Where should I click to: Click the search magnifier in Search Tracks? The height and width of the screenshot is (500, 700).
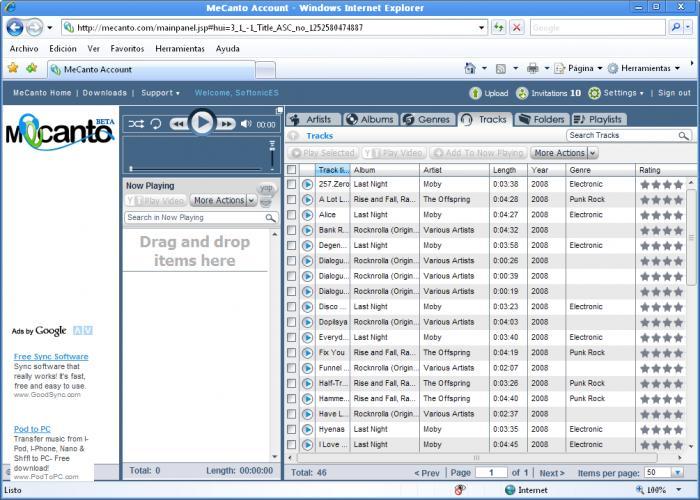[x=683, y=136]
